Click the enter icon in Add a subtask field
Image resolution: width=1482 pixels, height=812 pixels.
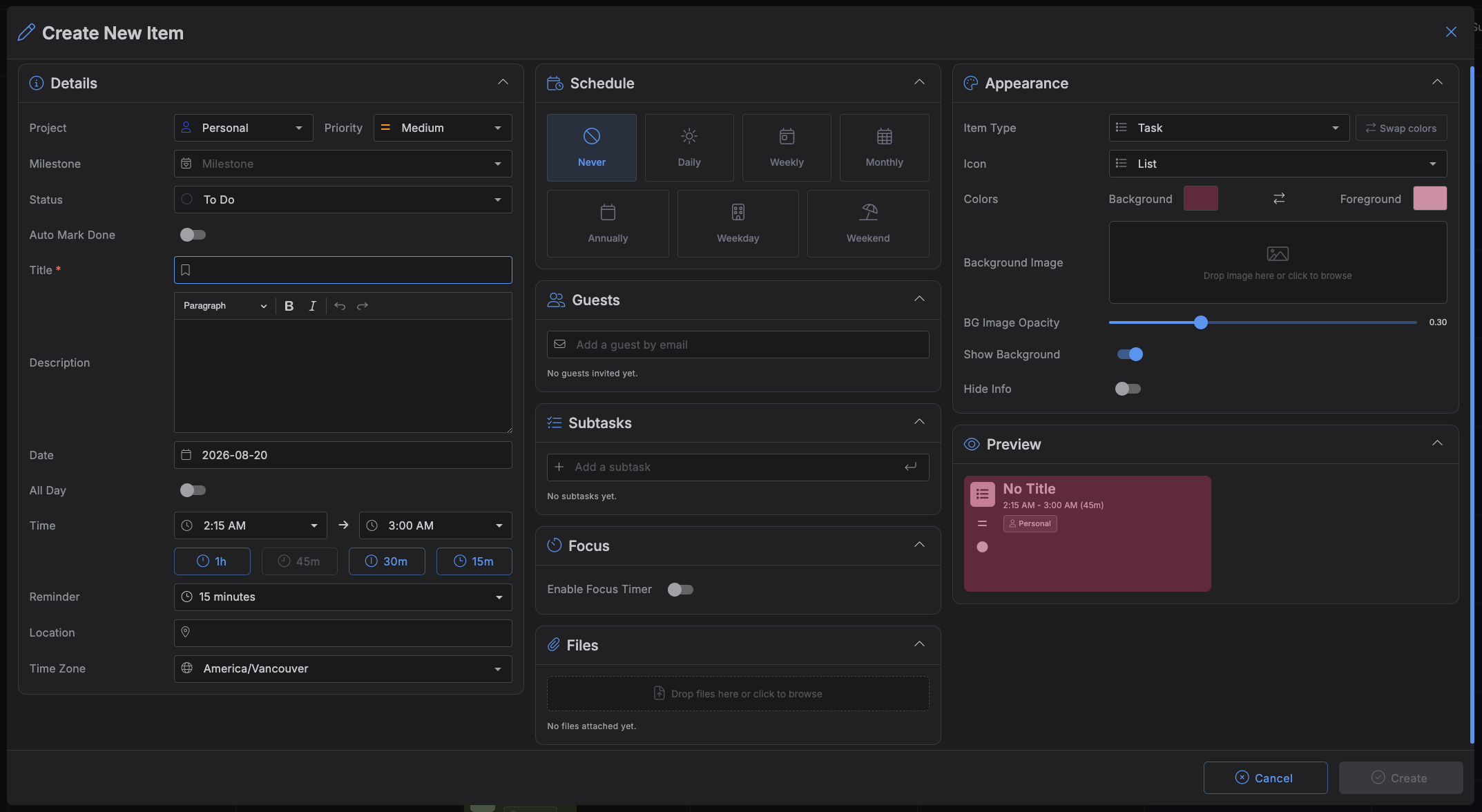911,467
